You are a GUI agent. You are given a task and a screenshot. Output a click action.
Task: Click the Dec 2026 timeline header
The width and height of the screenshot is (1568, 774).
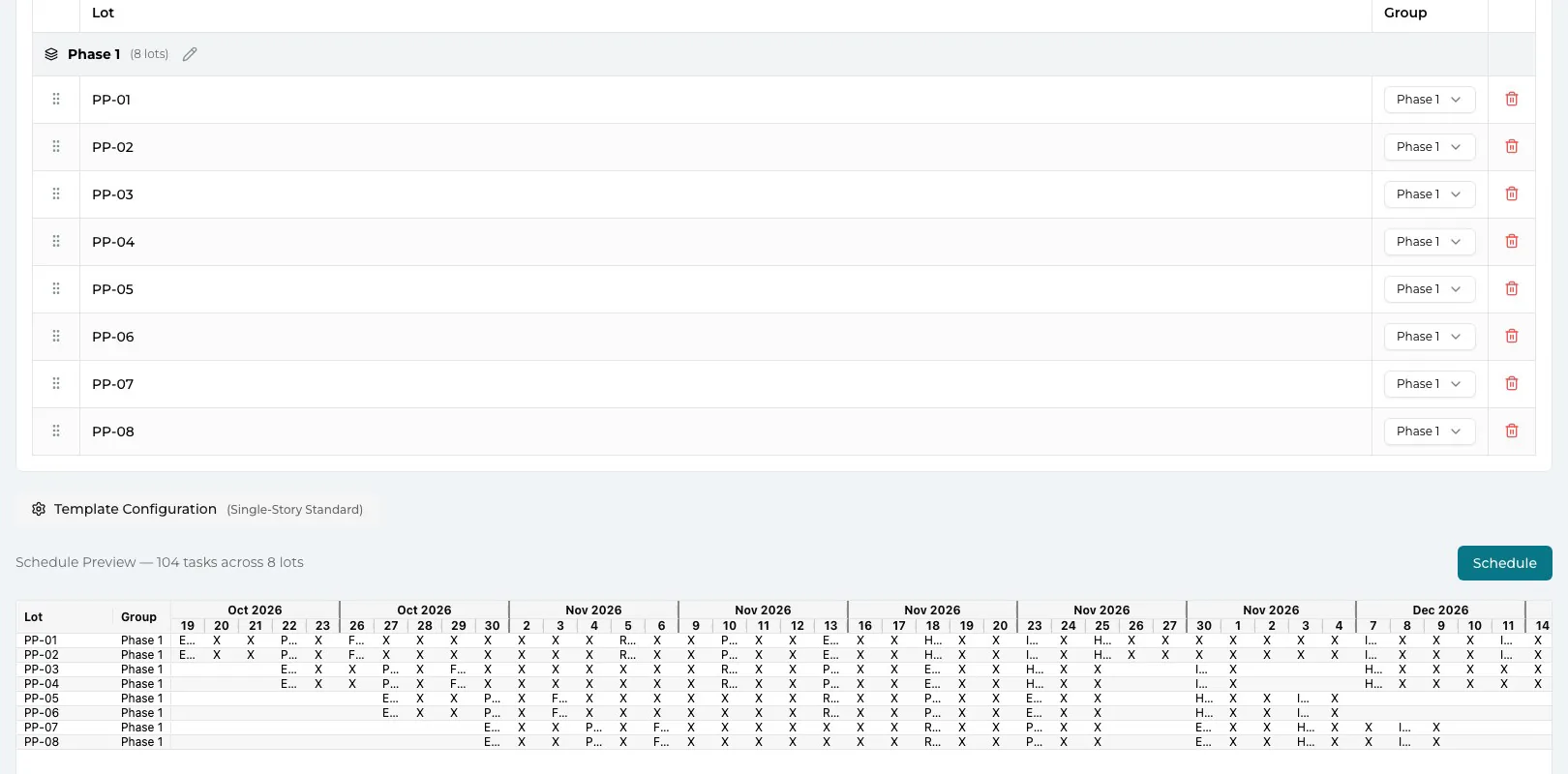point(1440,610)
